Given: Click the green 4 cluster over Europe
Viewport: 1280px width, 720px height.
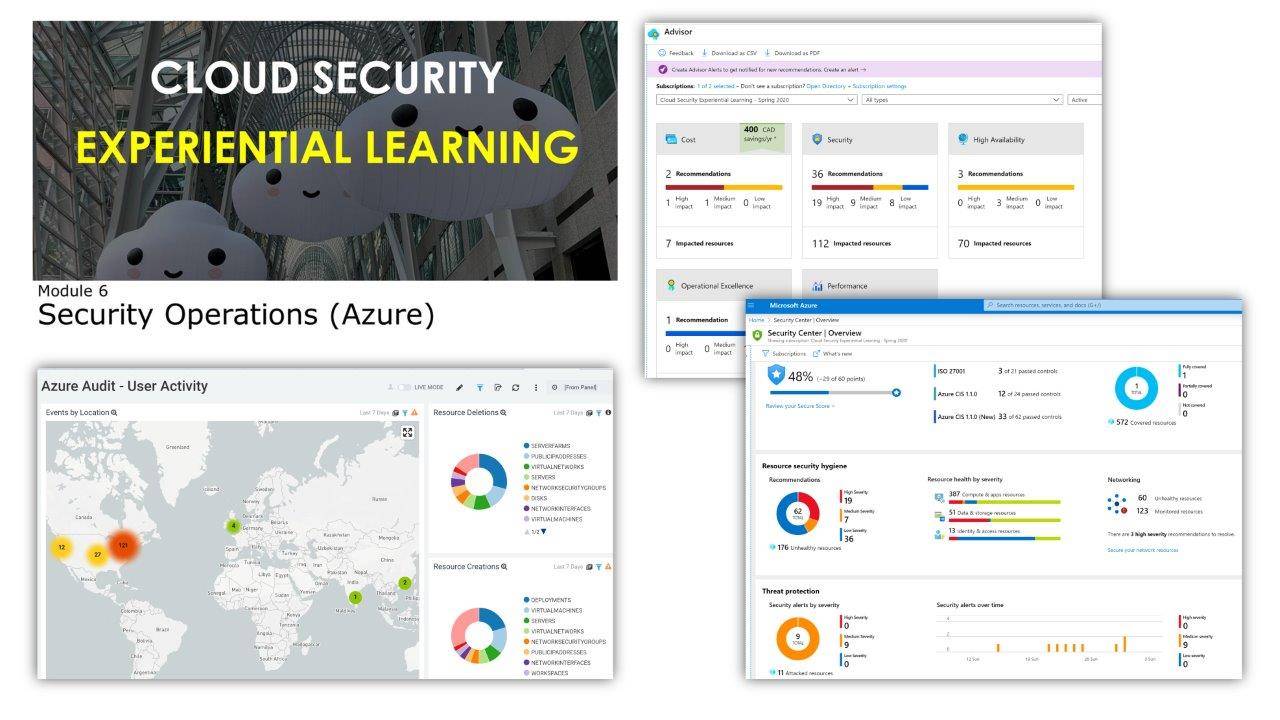Looking at the screenshot, I should (233, 525).
